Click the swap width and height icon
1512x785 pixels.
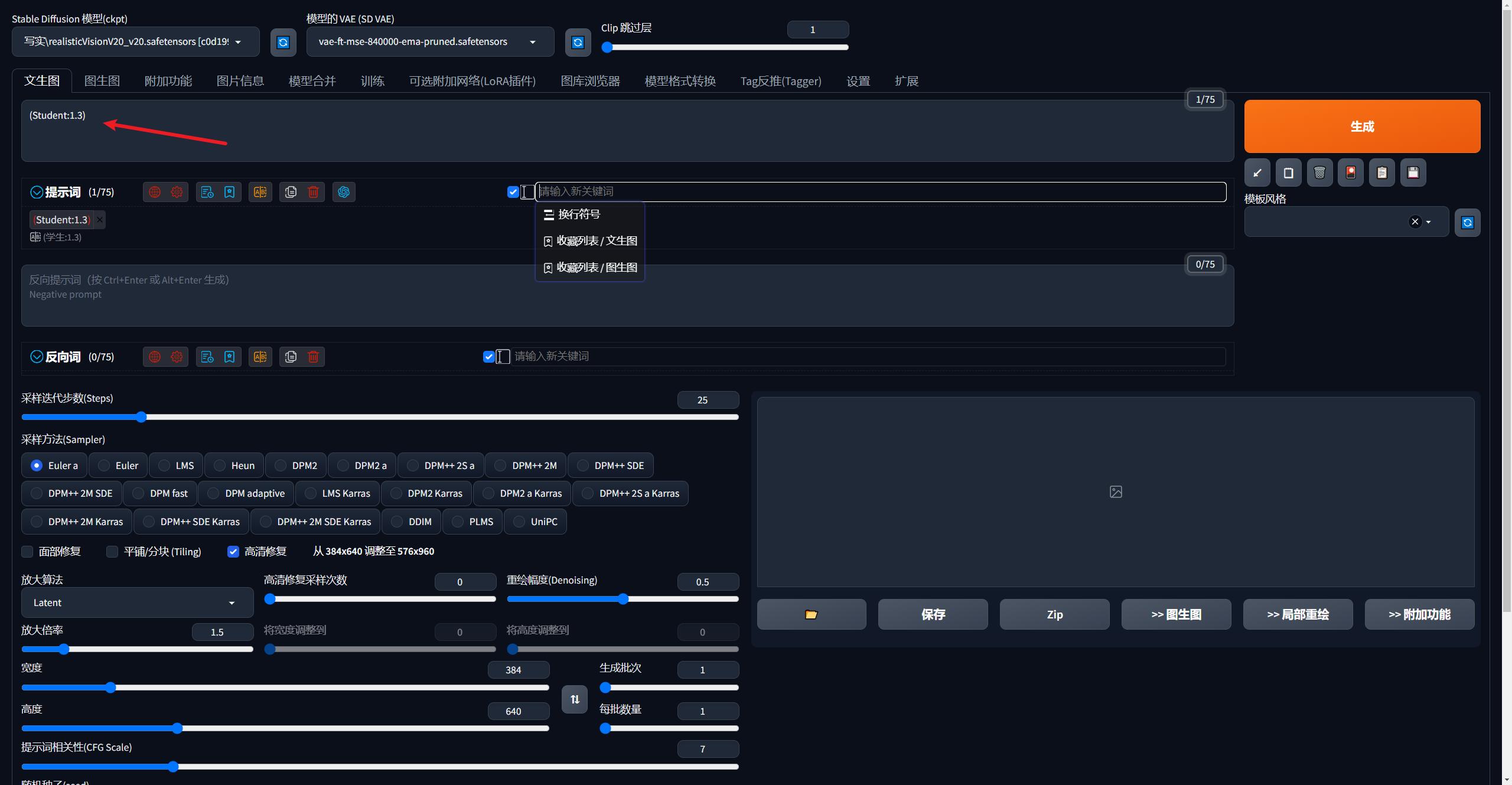pos(575,699)
